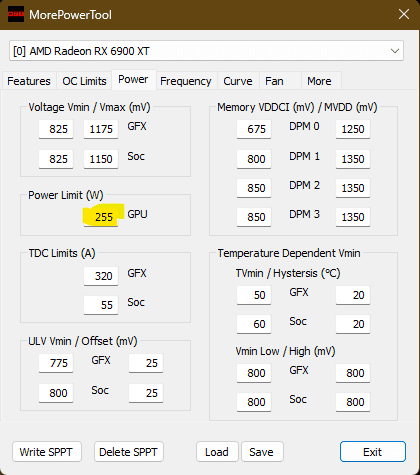
Task: Select the Soc Vmax voltage field (1150)
Action: click(x=101, y=159)
